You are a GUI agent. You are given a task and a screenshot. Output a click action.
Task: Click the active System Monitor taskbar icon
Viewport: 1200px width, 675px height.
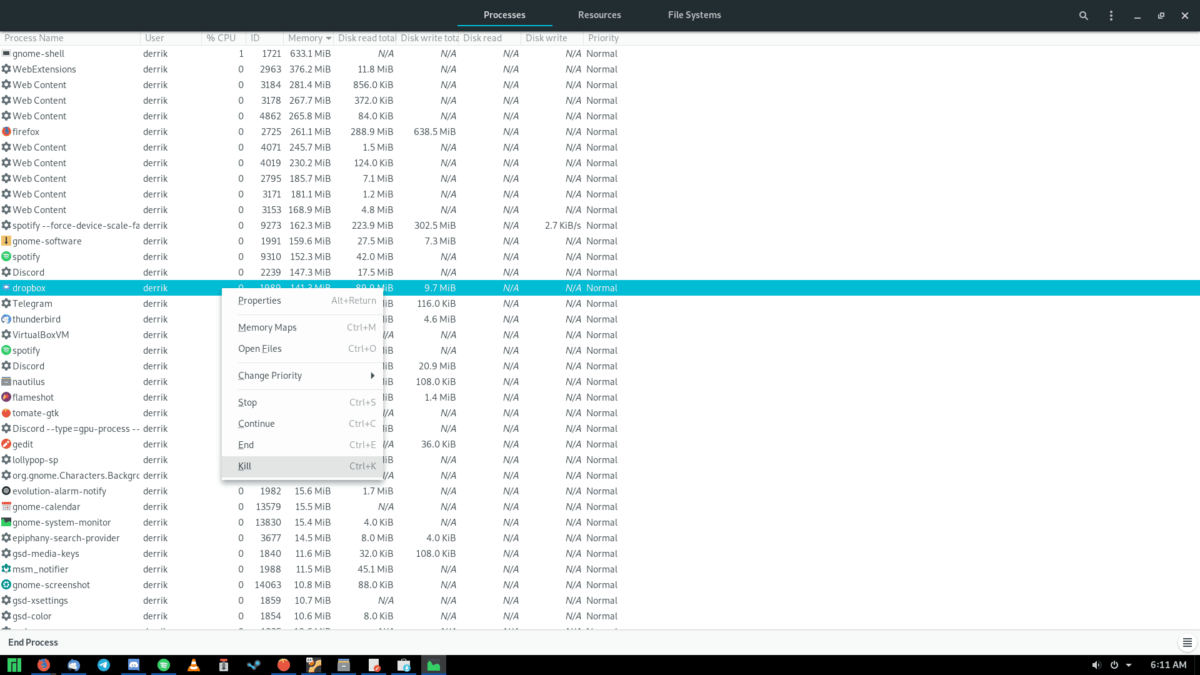(434, 663)
